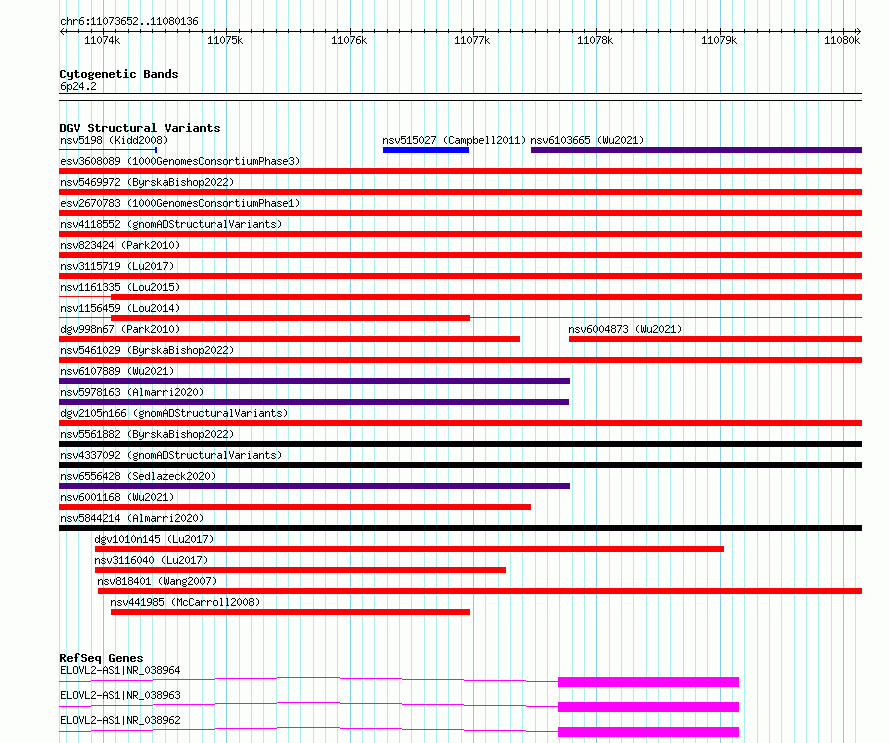Click the red bar under dgv1010n145
The image size is (890, 743).
[x=409, y=549]
